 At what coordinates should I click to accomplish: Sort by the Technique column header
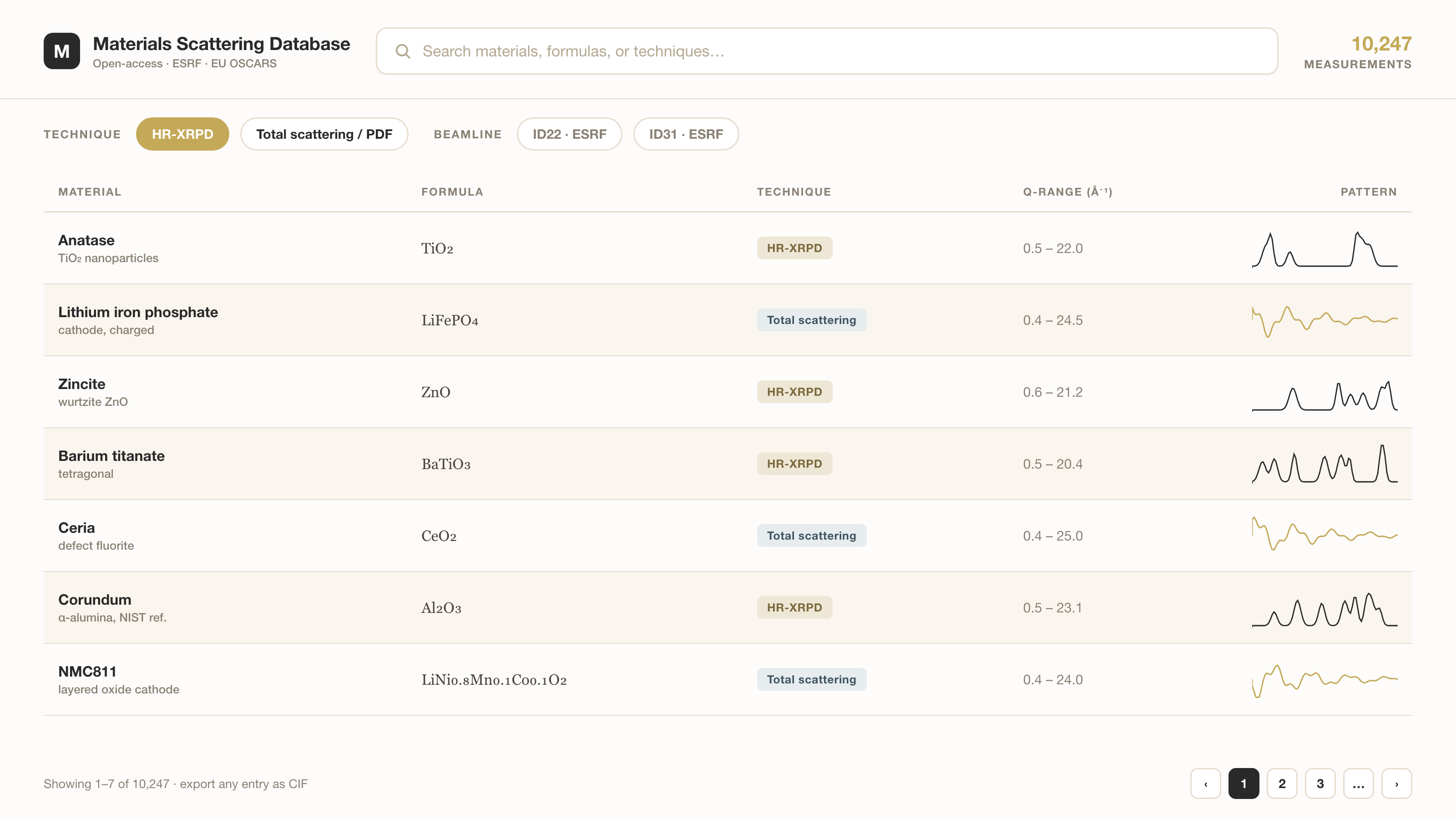[x=794, y=192]
